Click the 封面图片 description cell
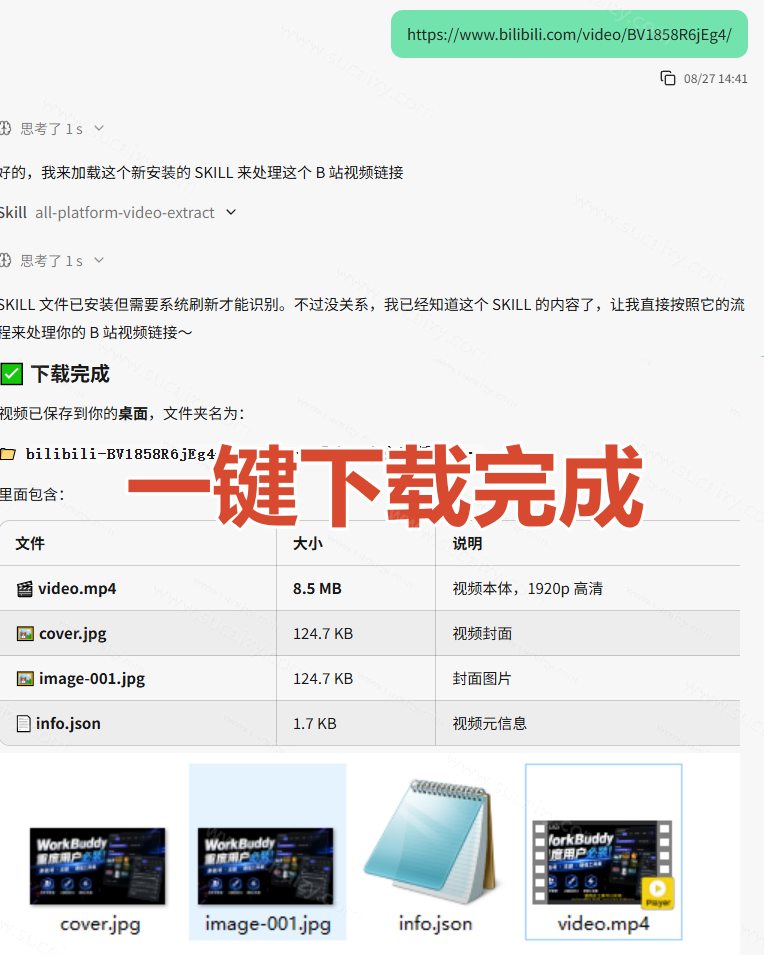 pos(588,678)
